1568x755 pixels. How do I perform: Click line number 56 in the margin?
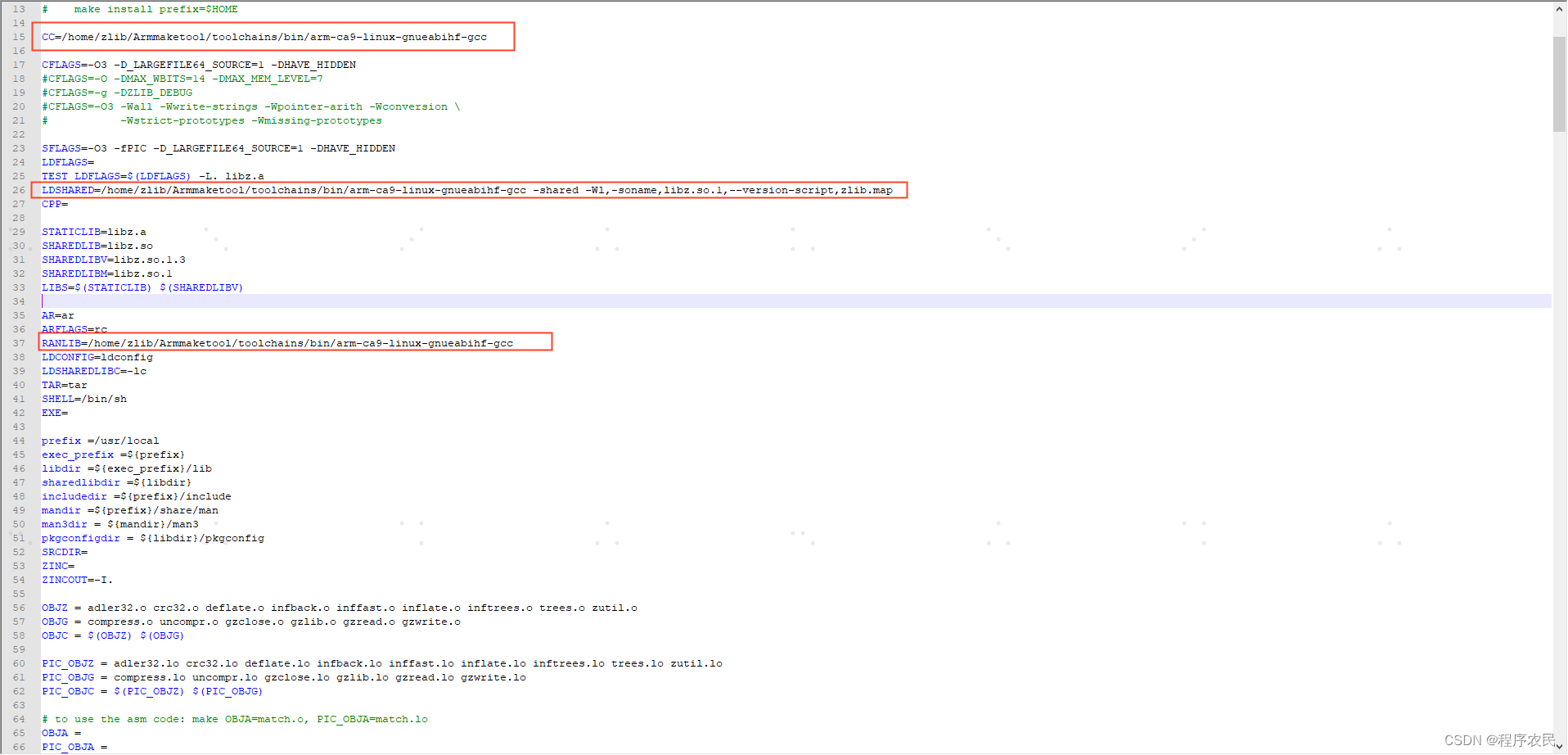point(19,608)
